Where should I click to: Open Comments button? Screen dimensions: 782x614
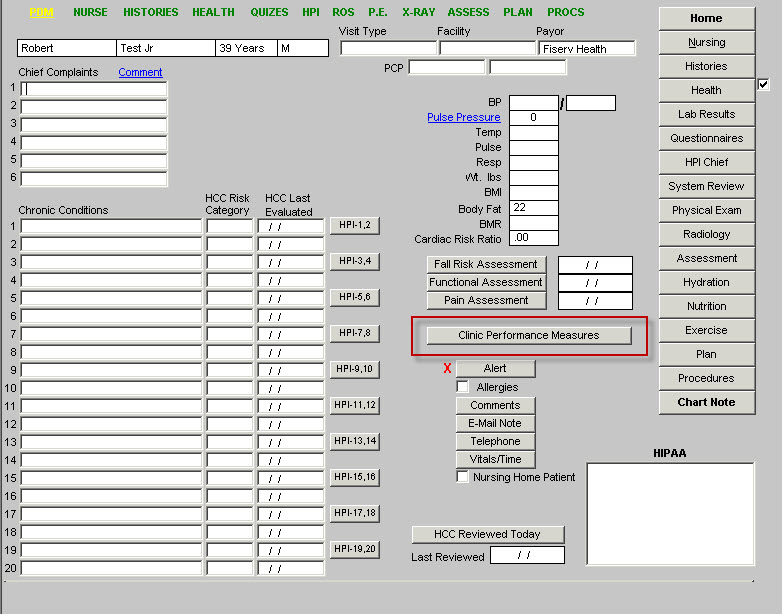[x=495, y=405]
